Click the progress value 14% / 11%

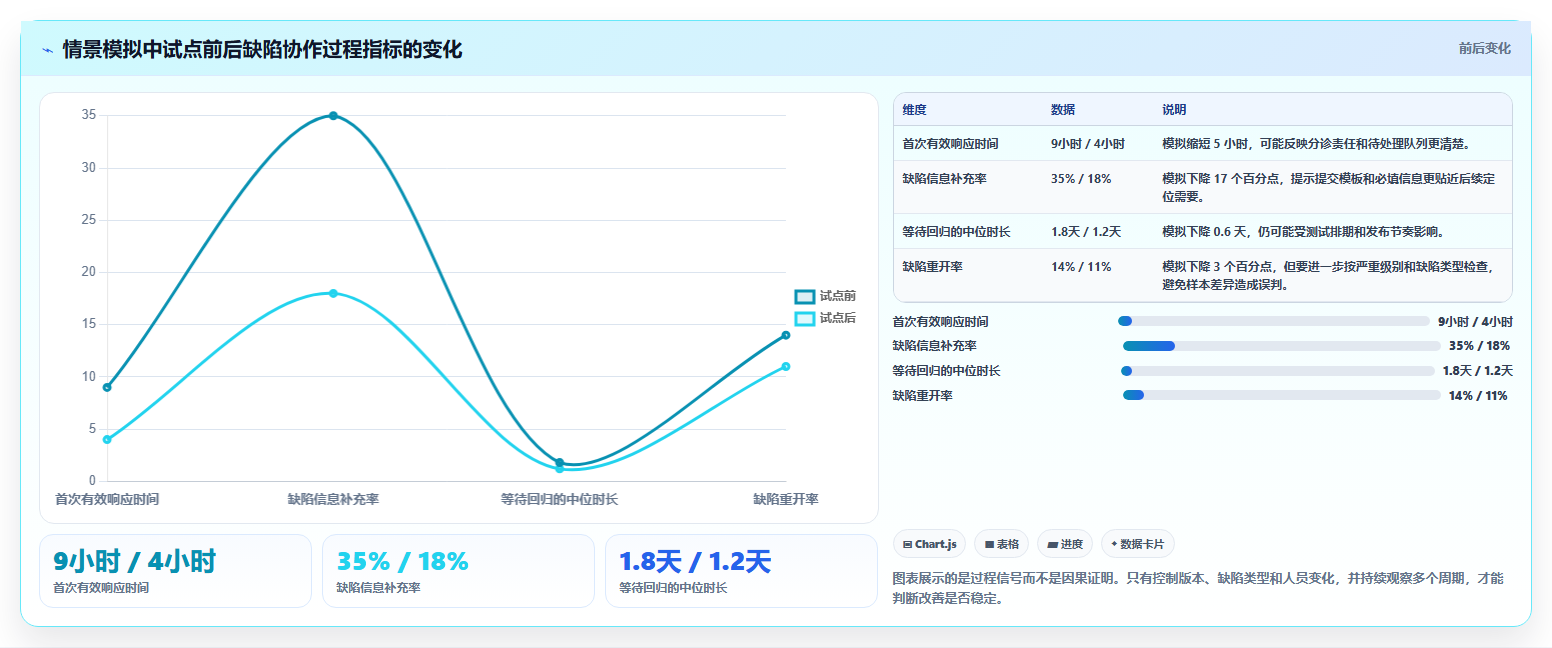click(x=1478, y=396)
